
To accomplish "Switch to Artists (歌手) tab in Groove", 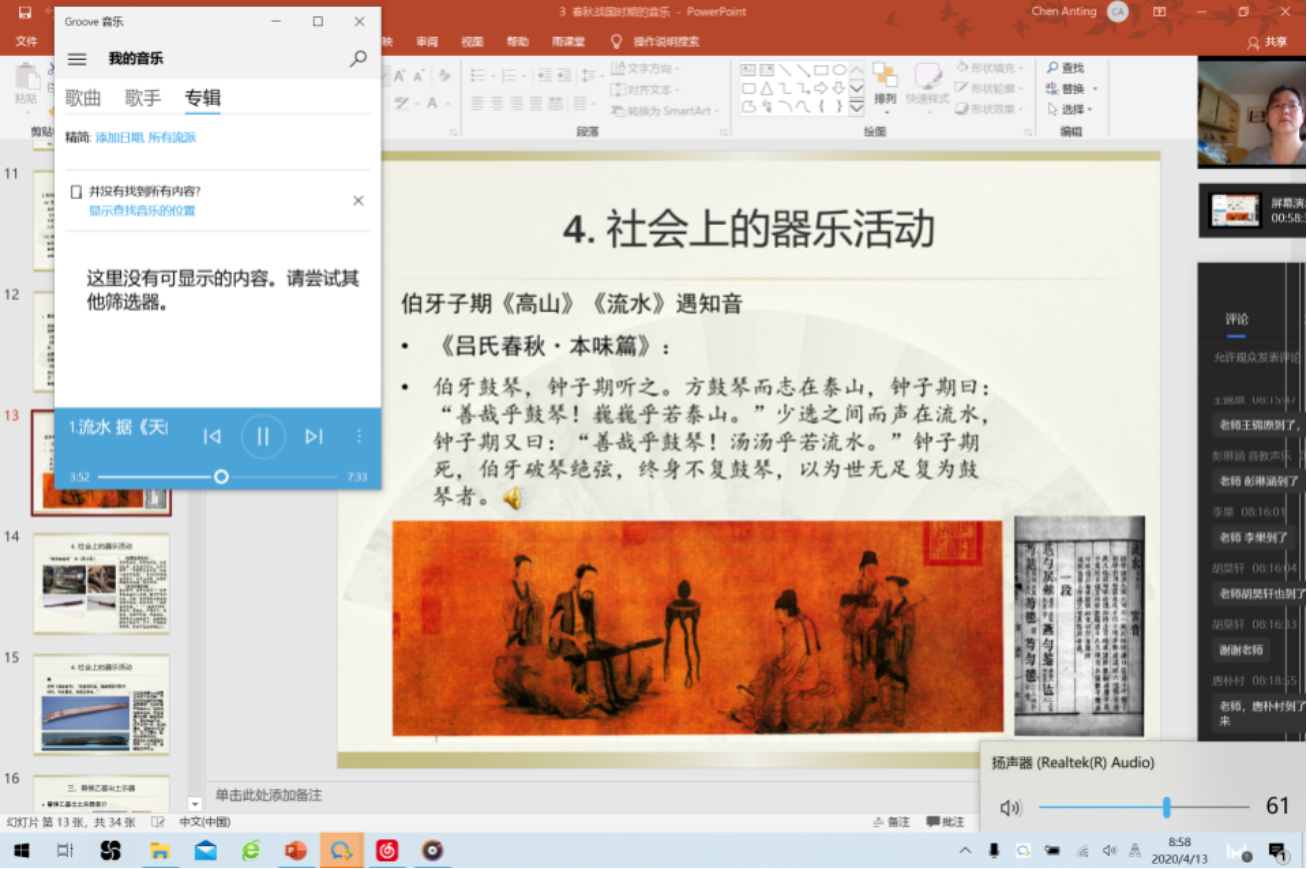I will pyautogui.click(x=143, y=98).
